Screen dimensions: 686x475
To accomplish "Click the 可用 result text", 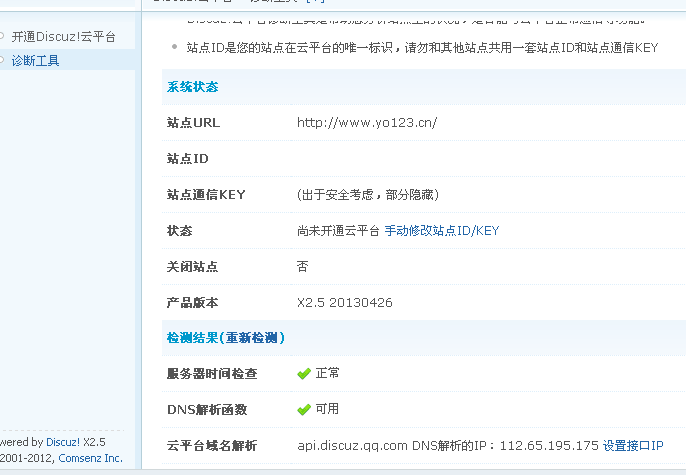I will (327, 409).
